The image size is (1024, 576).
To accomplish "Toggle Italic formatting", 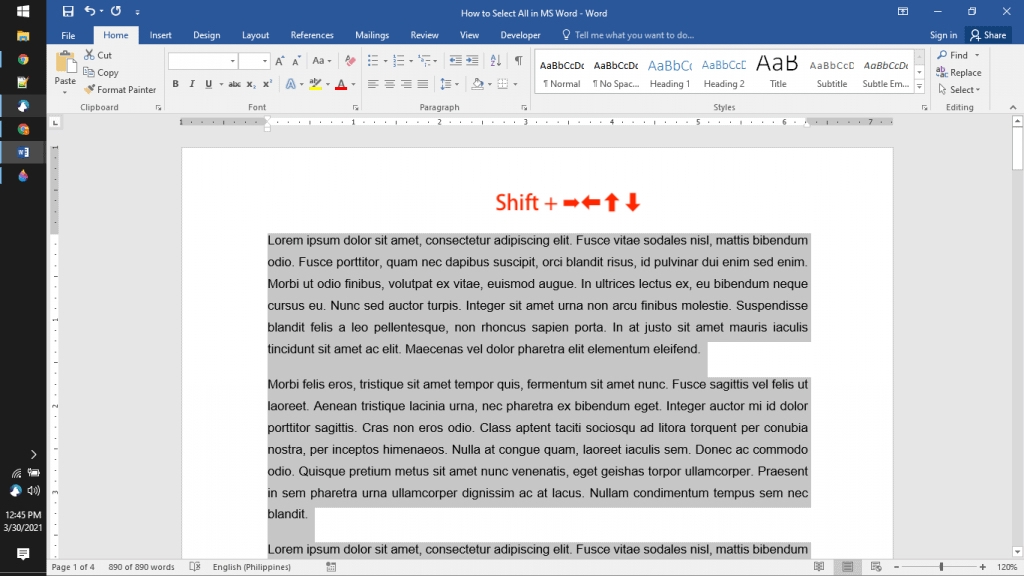I will [x=192, y=84].
